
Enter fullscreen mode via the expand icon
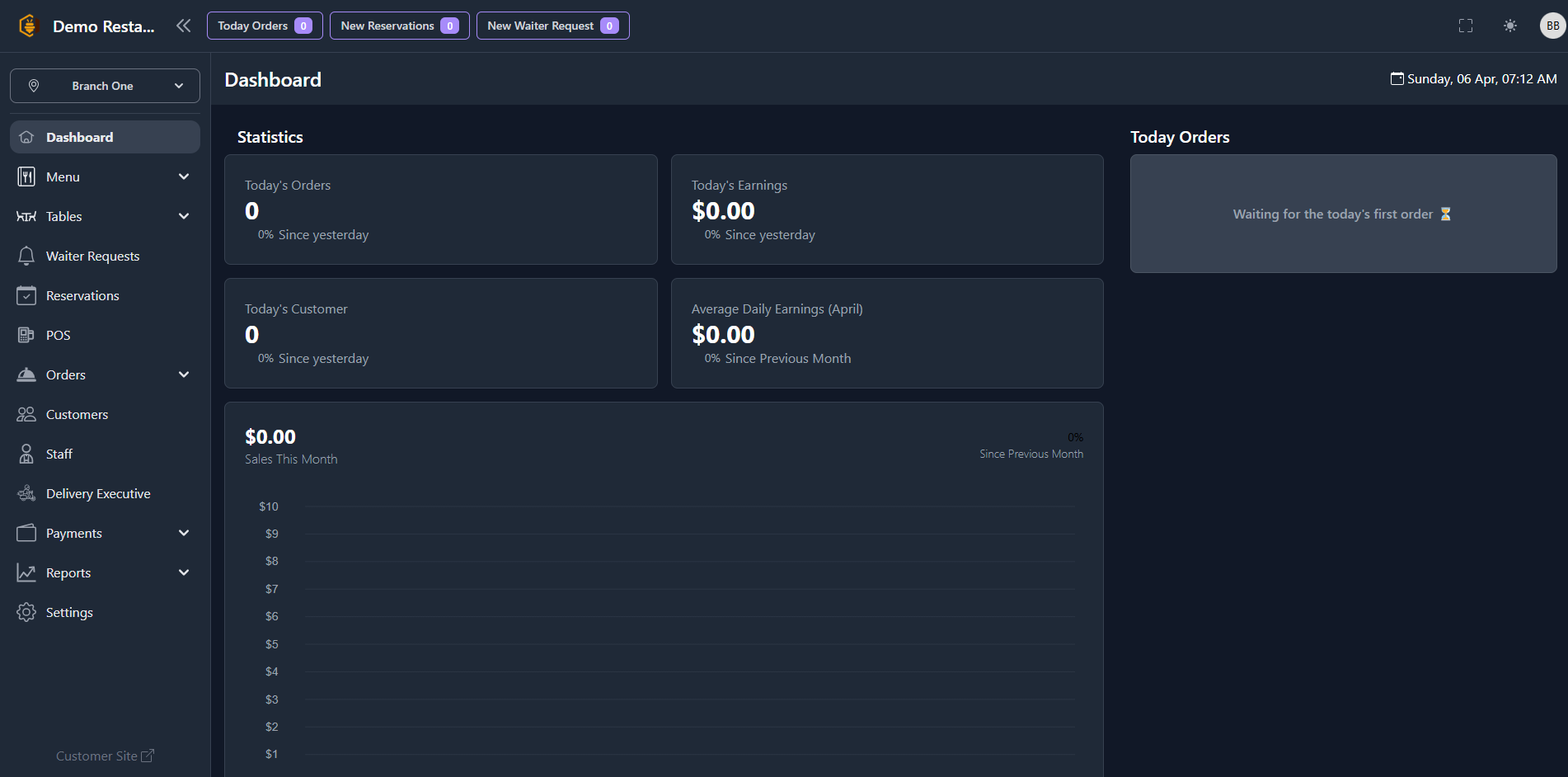1465,26
